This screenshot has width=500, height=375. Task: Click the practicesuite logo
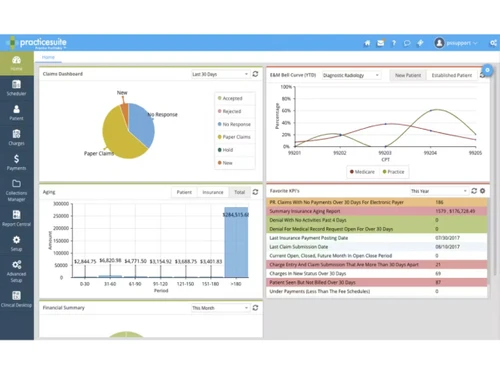coord(37,43)
